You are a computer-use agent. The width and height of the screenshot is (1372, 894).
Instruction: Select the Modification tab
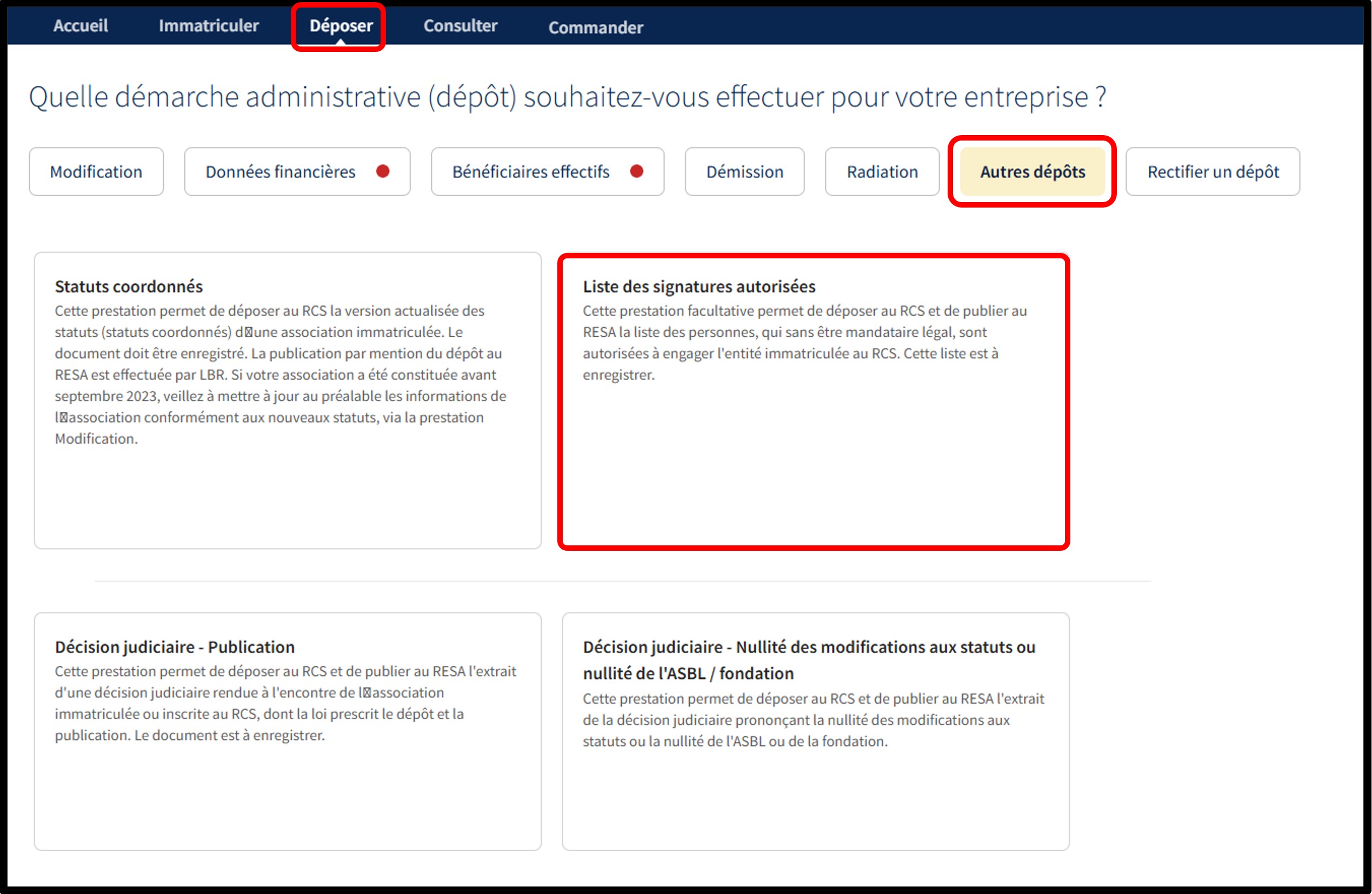[x=96, y=172]
